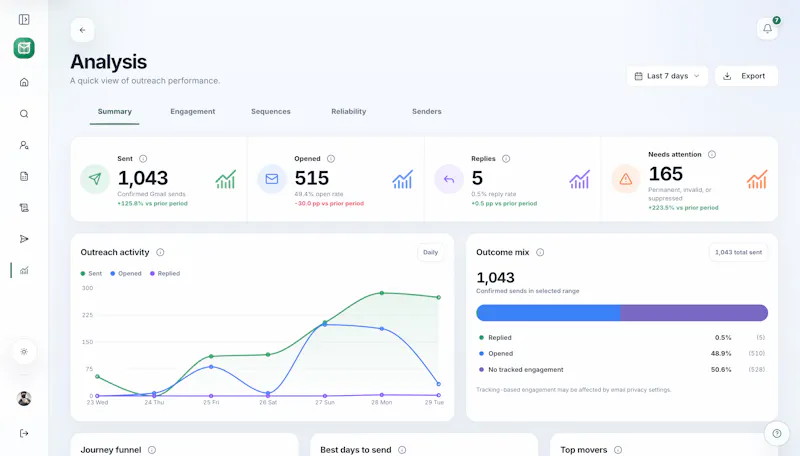800x456 pixels.
Task: Show info for the Opened metric
Action: (x=331, y=159)
